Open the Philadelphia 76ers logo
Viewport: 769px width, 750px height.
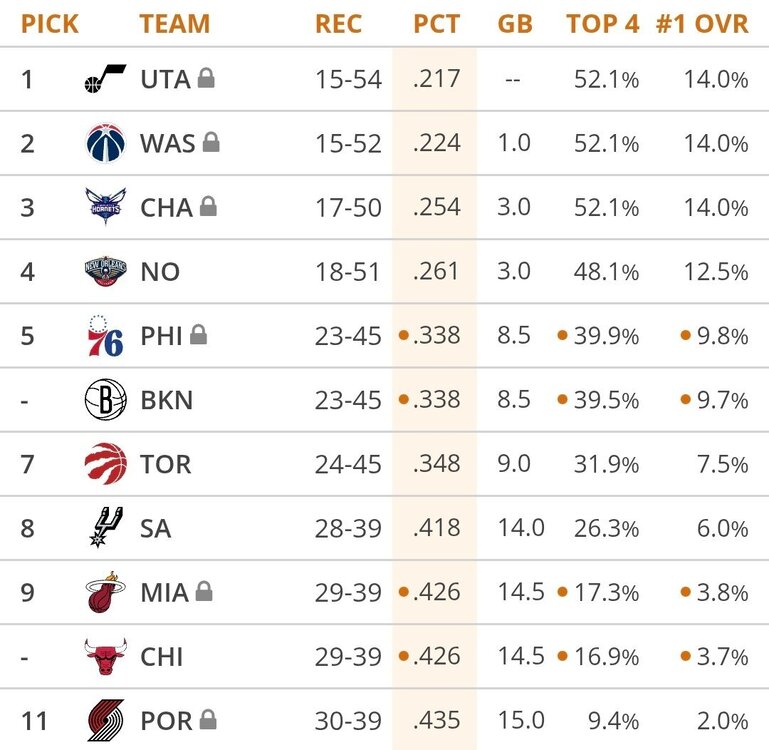(105, 335)
